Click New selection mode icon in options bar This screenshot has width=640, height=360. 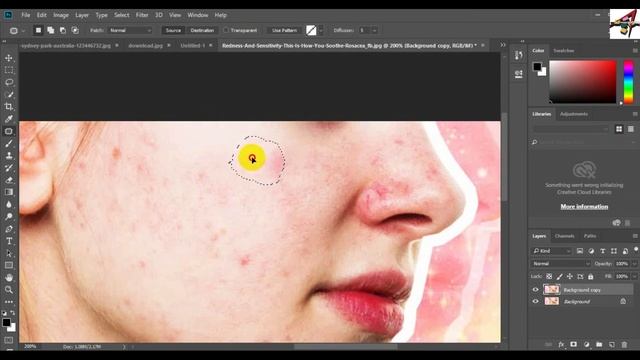click(38, 30)
